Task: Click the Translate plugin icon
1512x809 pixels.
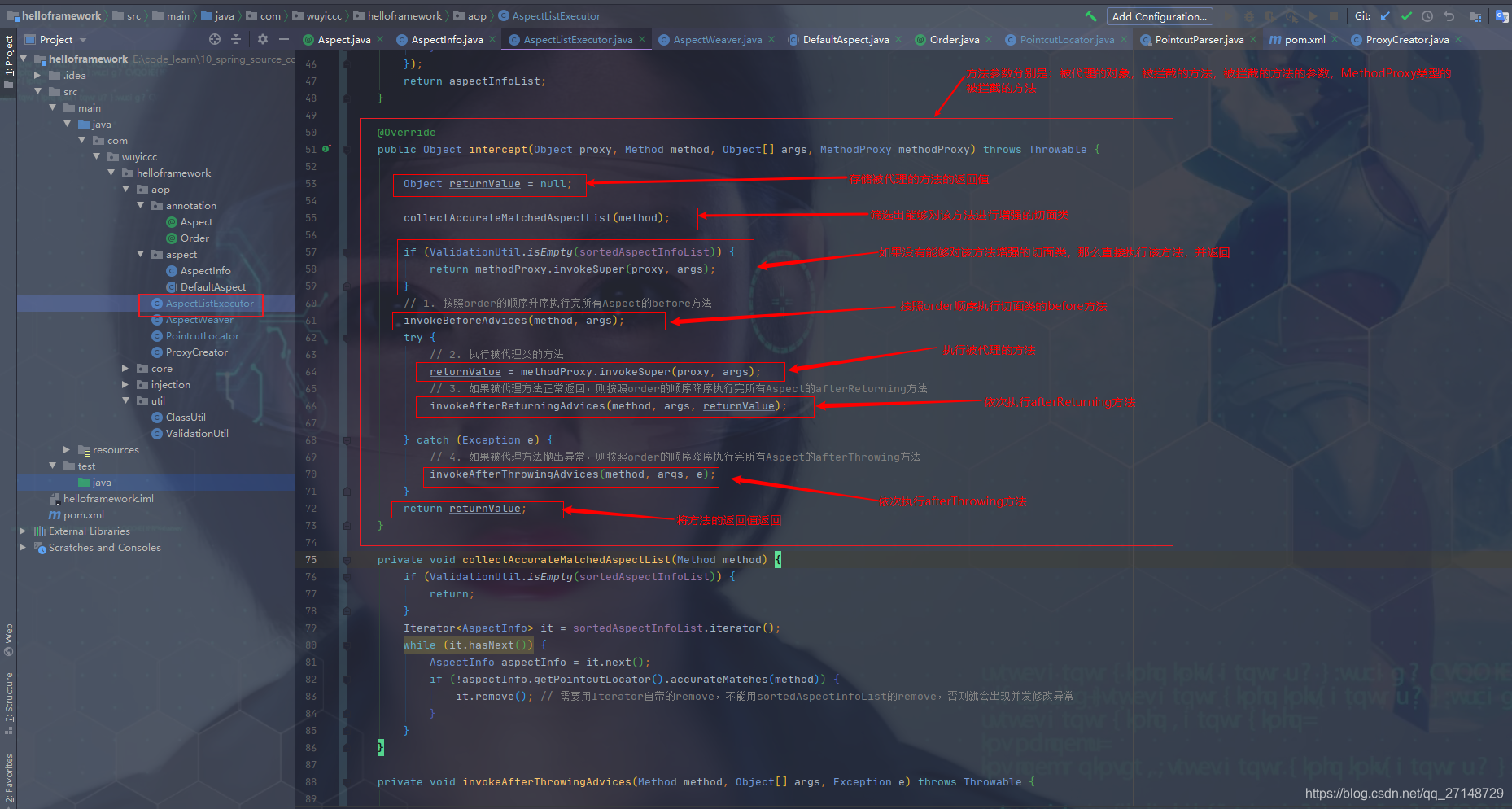Action: point(1501,16)
